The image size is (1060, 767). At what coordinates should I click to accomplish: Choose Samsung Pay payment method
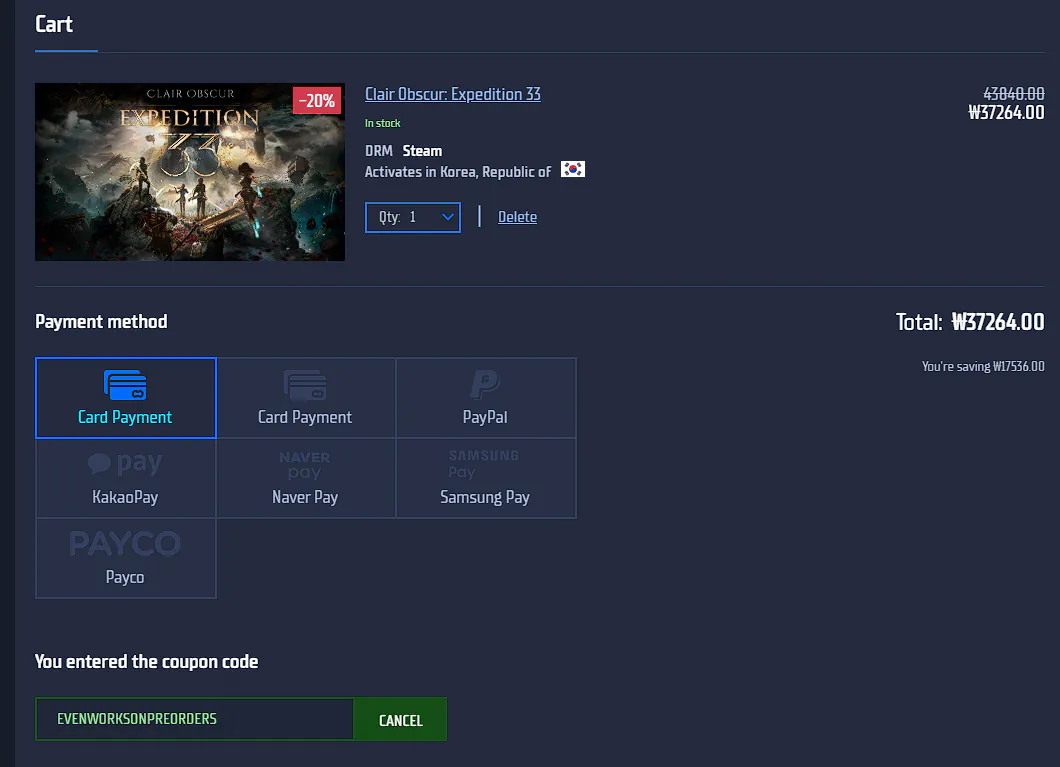485,478
